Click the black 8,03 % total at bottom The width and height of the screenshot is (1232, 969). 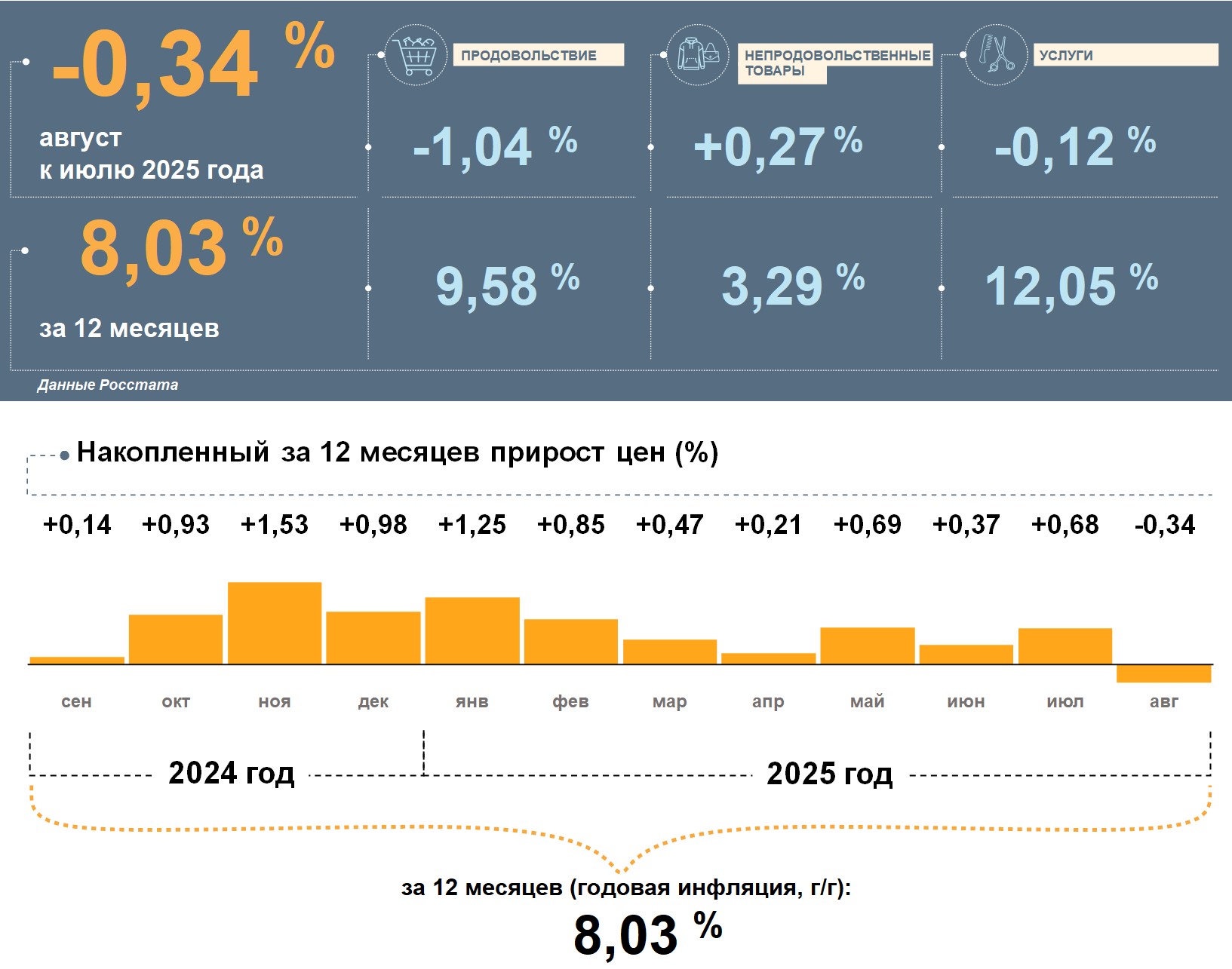click(x=647, y=934)
